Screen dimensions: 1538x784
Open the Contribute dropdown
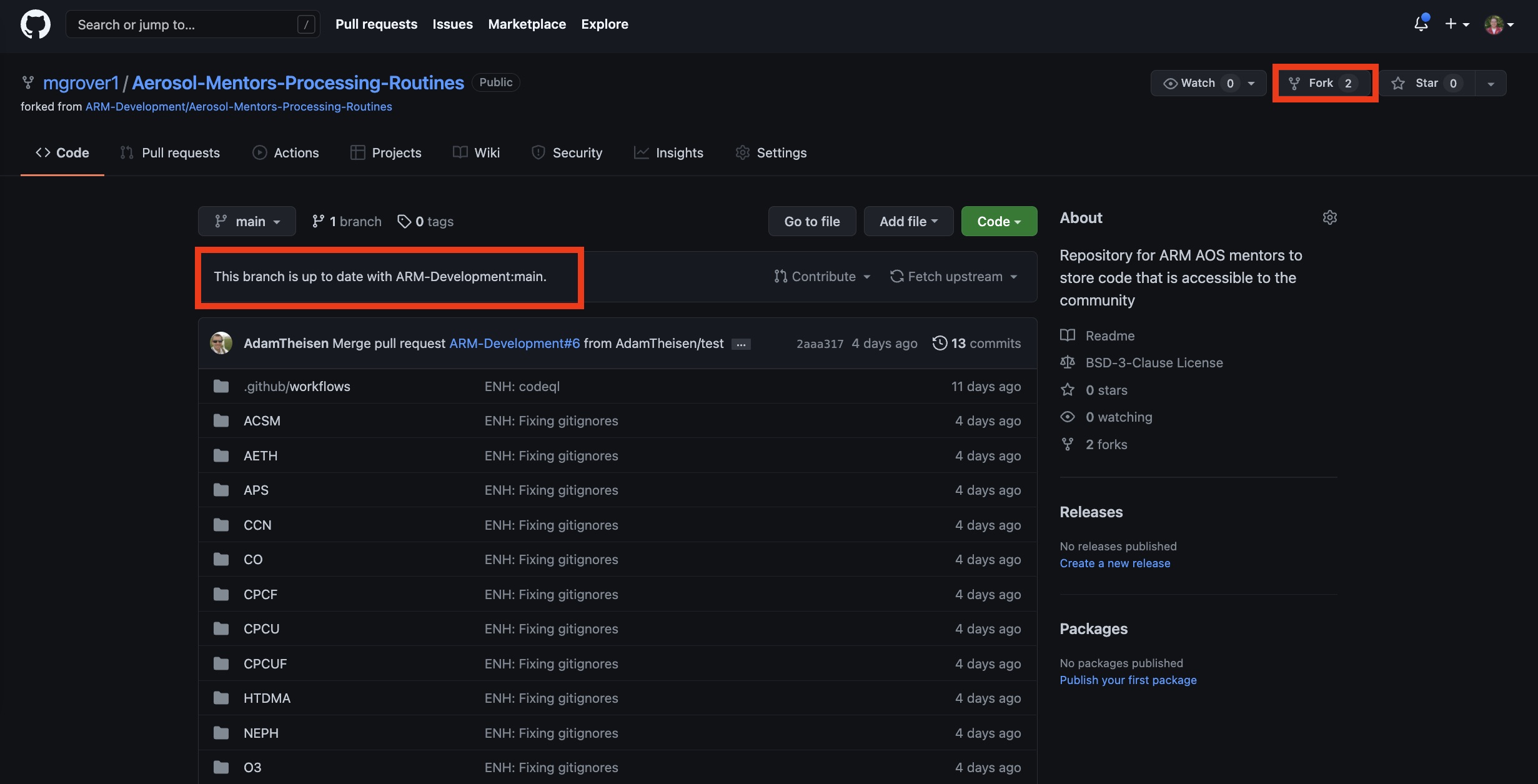[822, 276]
